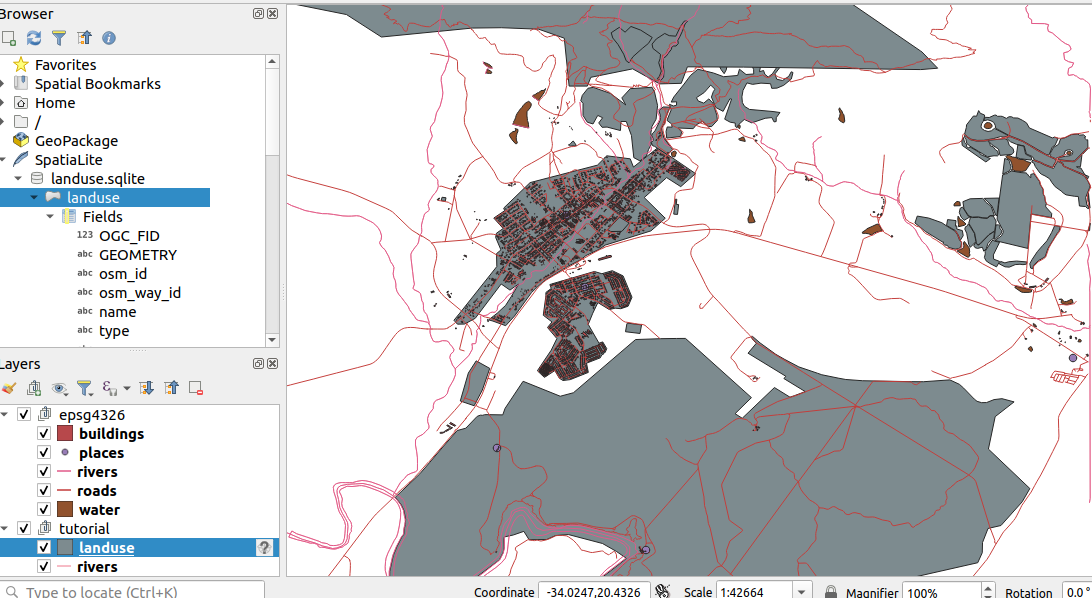The image size is (1092, 598).
Task: Float the Browser panel
Action: (x=258, y=14)
